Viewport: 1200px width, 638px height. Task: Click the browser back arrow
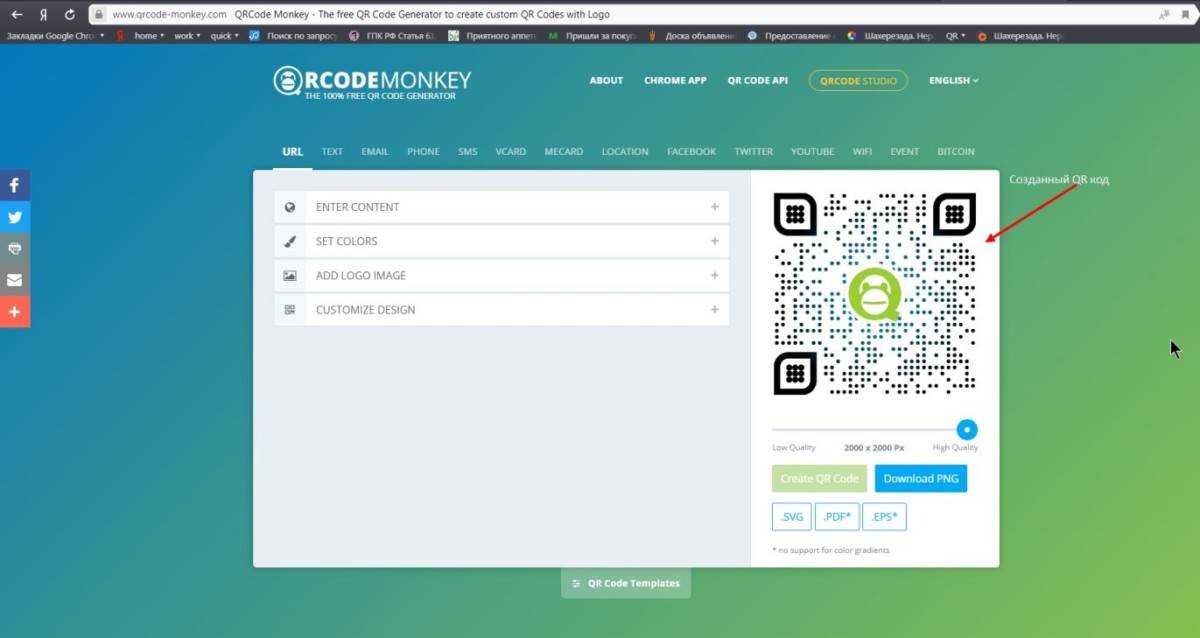[16, 15]
